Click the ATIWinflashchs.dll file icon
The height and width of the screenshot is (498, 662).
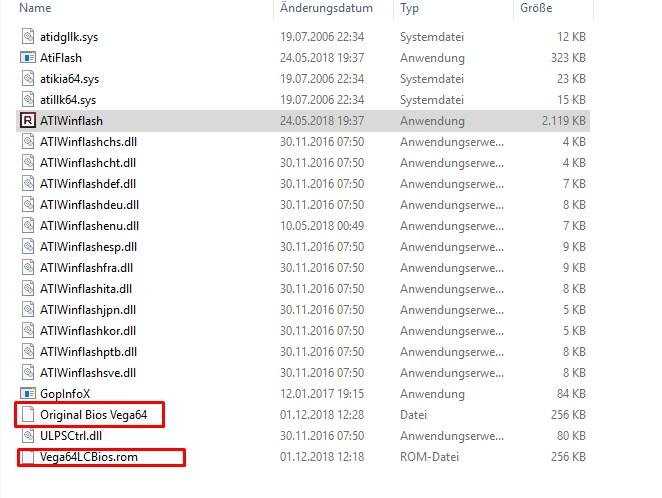tap(28, 141)
